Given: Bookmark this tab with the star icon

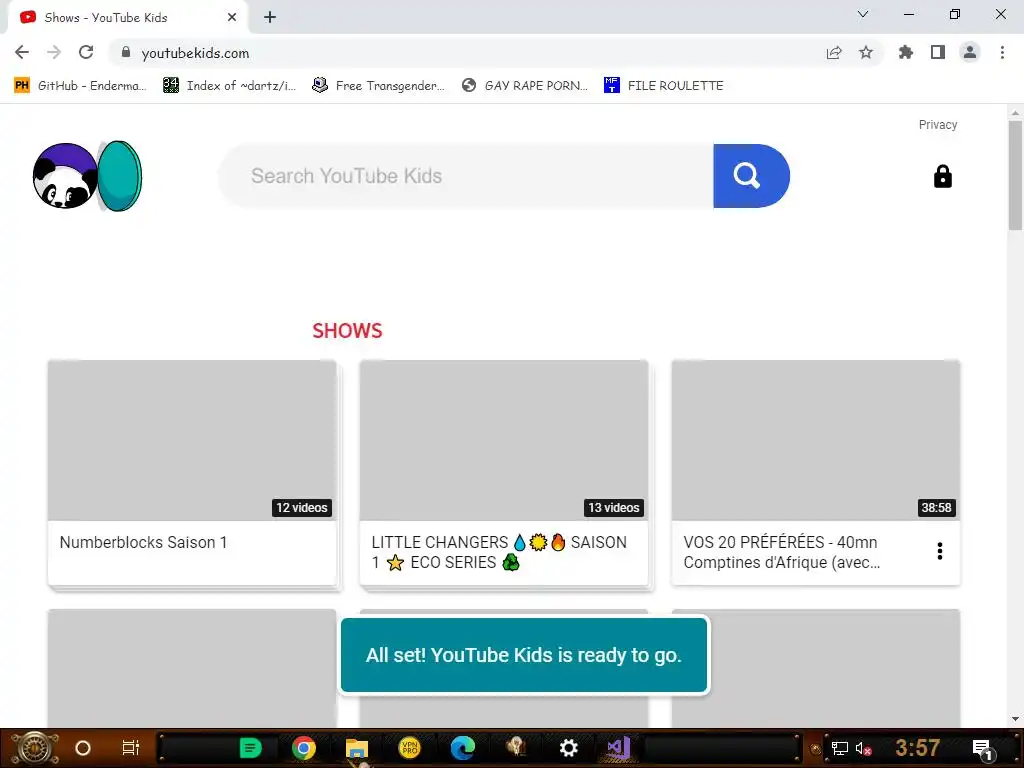Looking at the screenshot, I should point(866,52).
